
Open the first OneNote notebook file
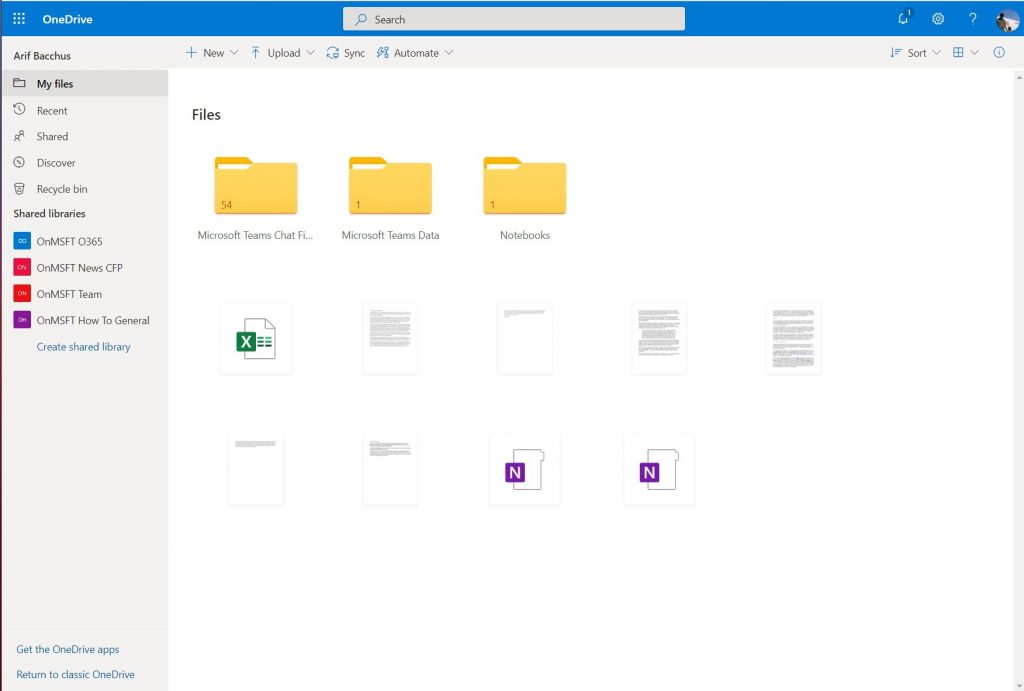point(524,469)
